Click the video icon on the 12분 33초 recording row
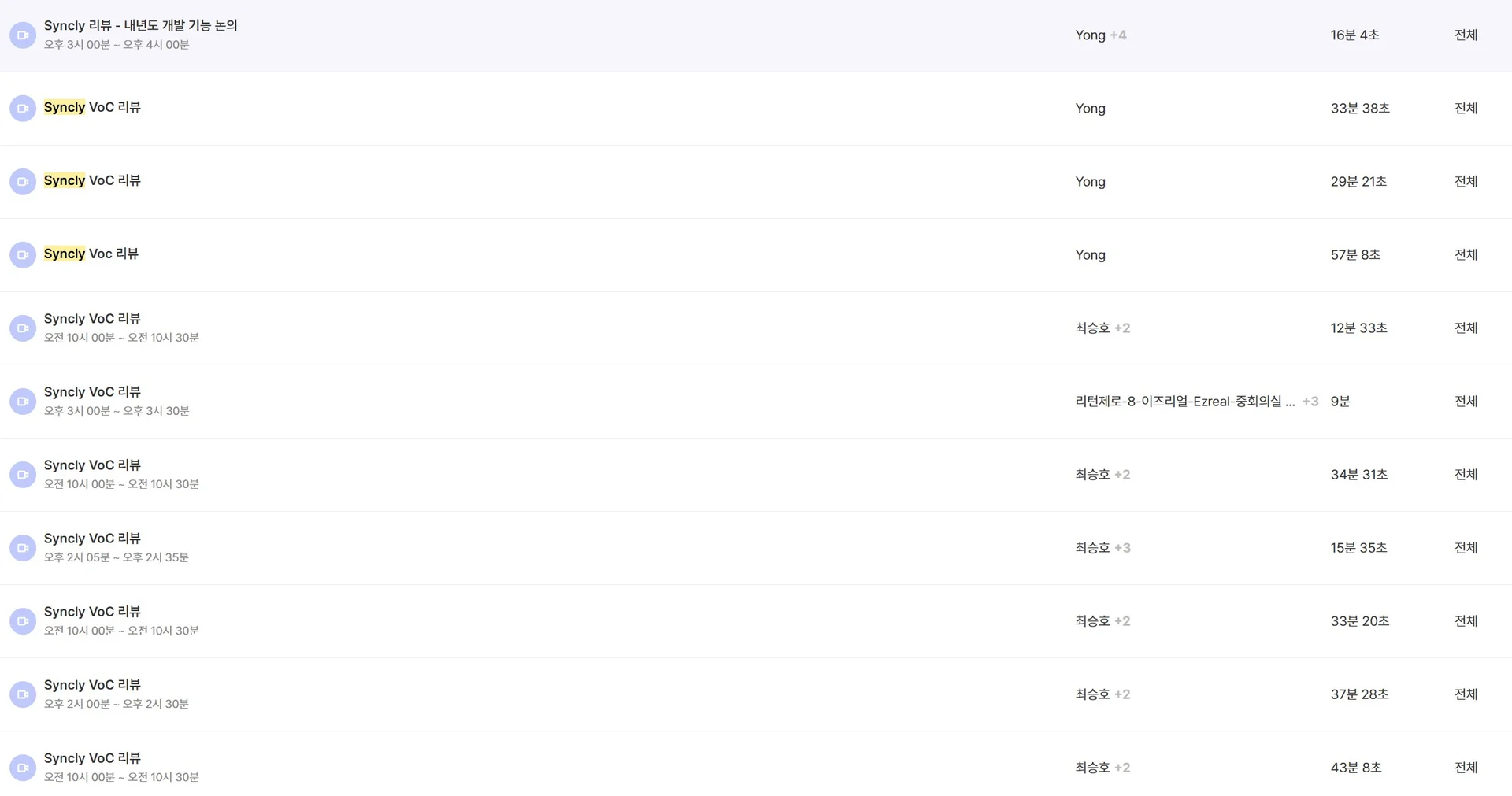Image resolution: width=1512 pixels, height=796 pixels. pyautogui.click(x=23, y=328)
